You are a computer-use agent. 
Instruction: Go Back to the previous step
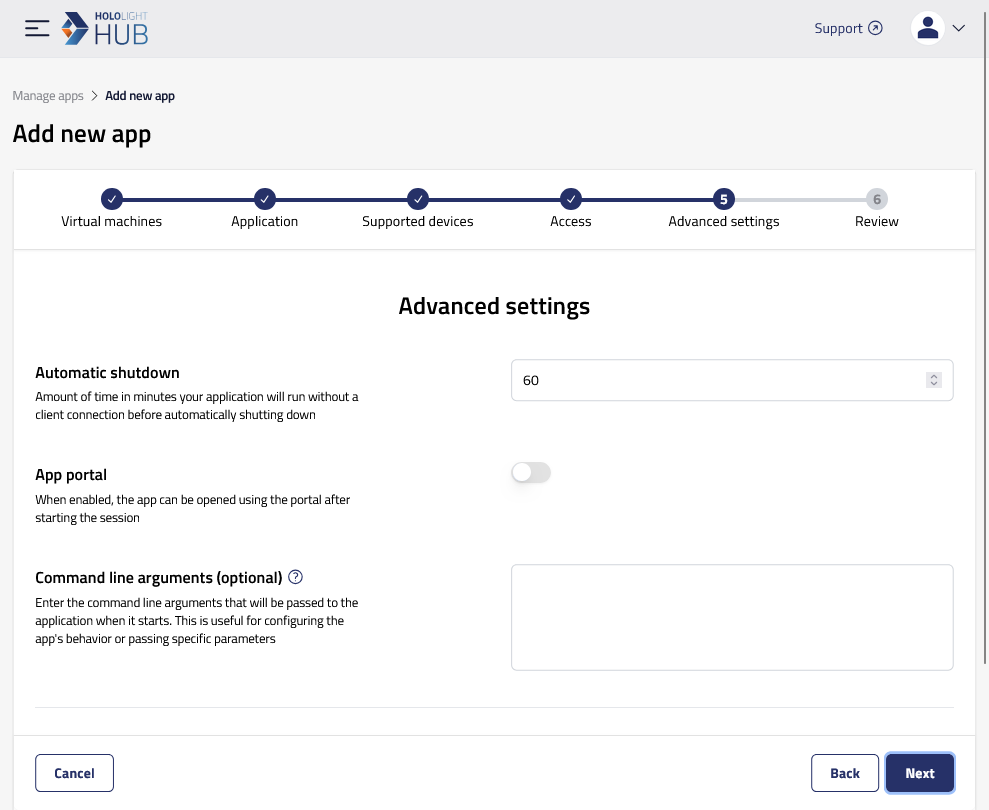point(845,773)
